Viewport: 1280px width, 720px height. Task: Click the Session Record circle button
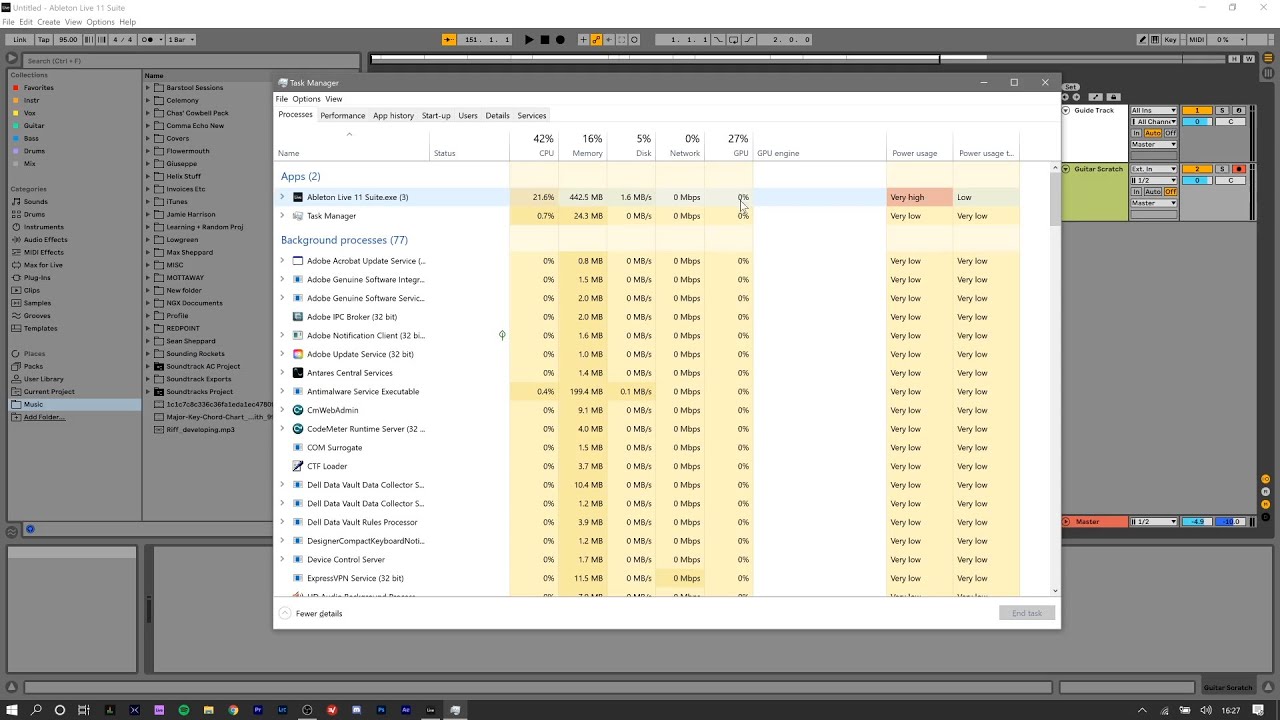[634, 40]
